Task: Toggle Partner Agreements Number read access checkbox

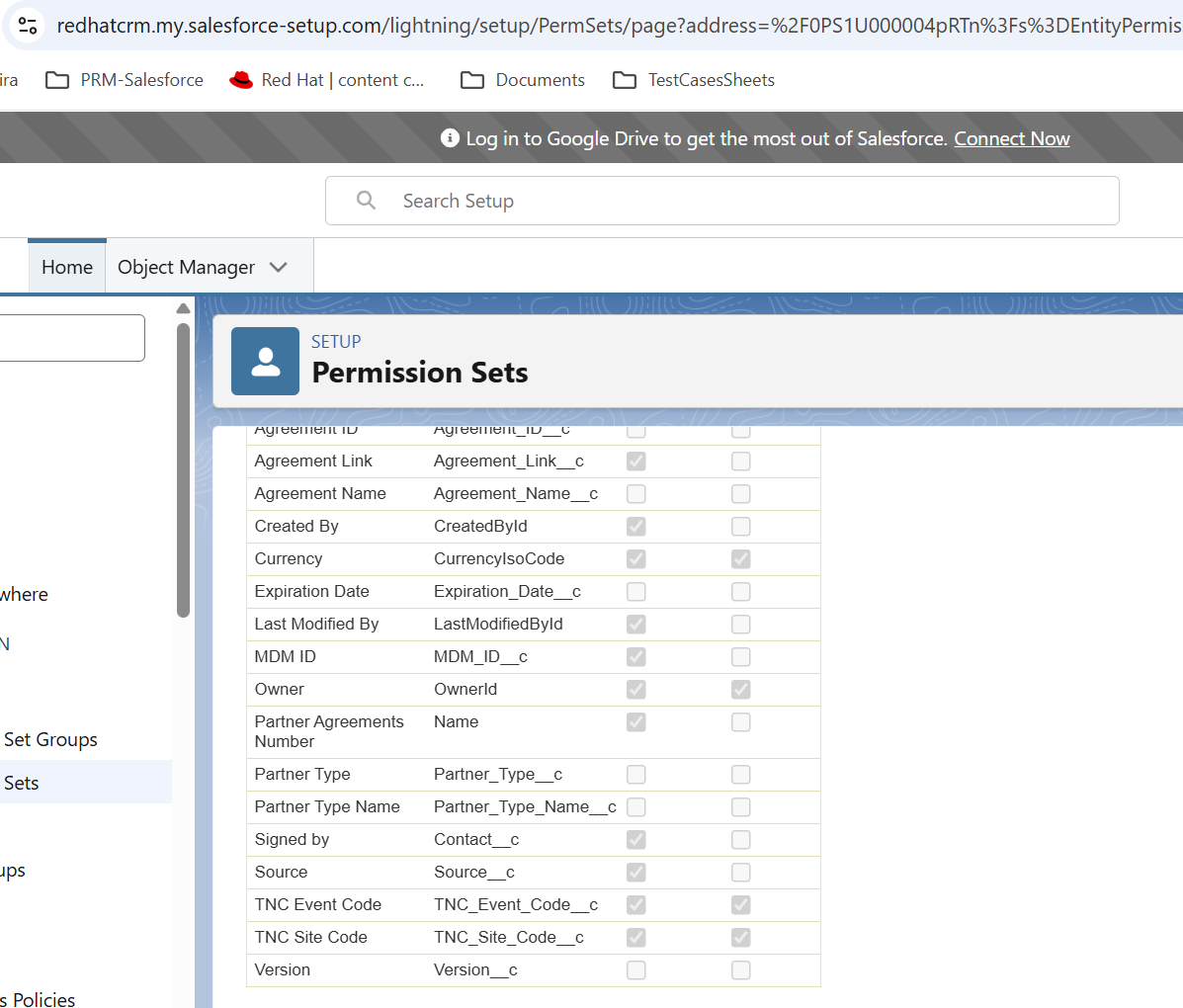Action: (x=636, y=722)
